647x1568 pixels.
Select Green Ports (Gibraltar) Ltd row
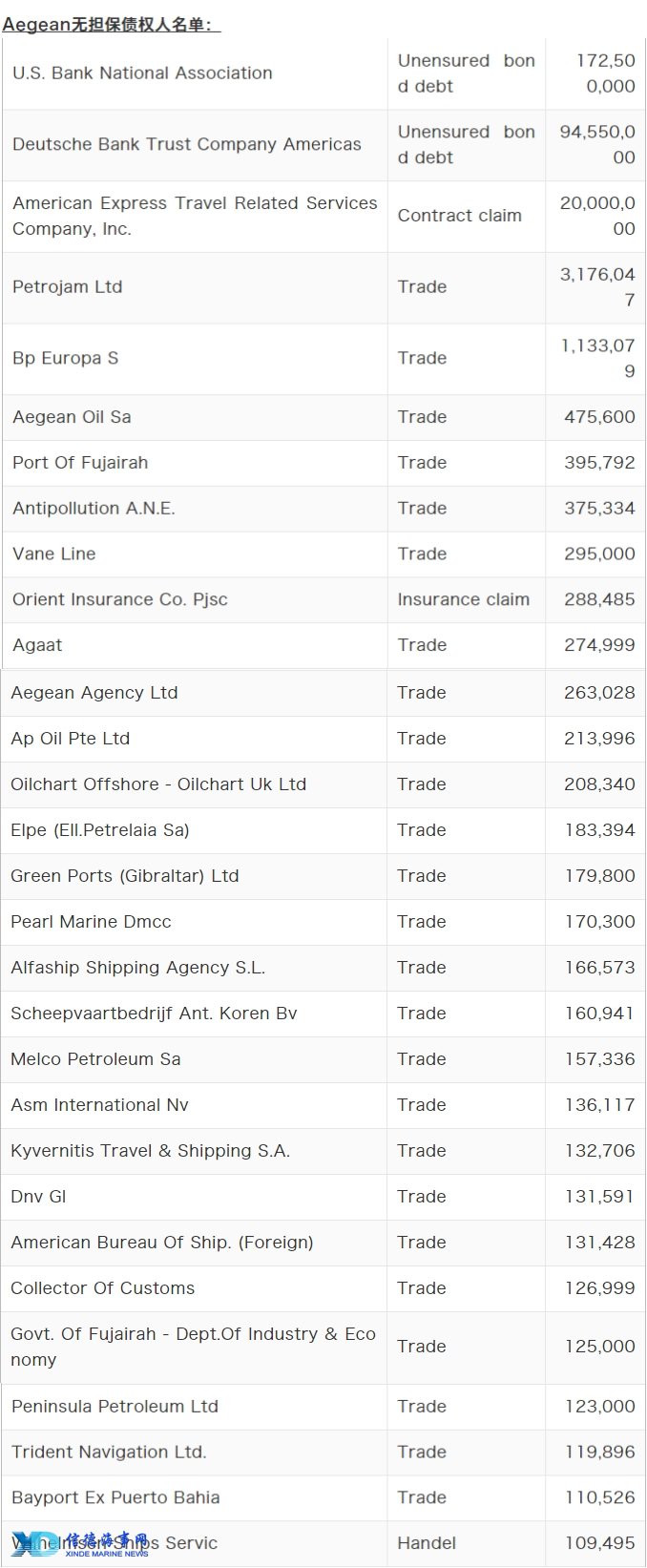323,876
